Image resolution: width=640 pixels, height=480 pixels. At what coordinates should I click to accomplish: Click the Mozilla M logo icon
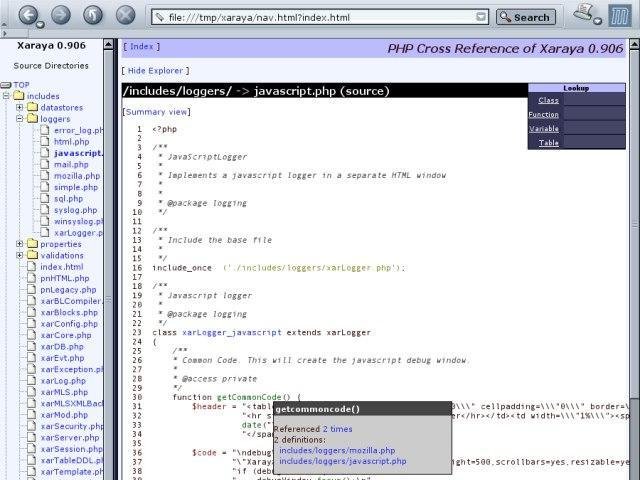click(x=620, y=16)
